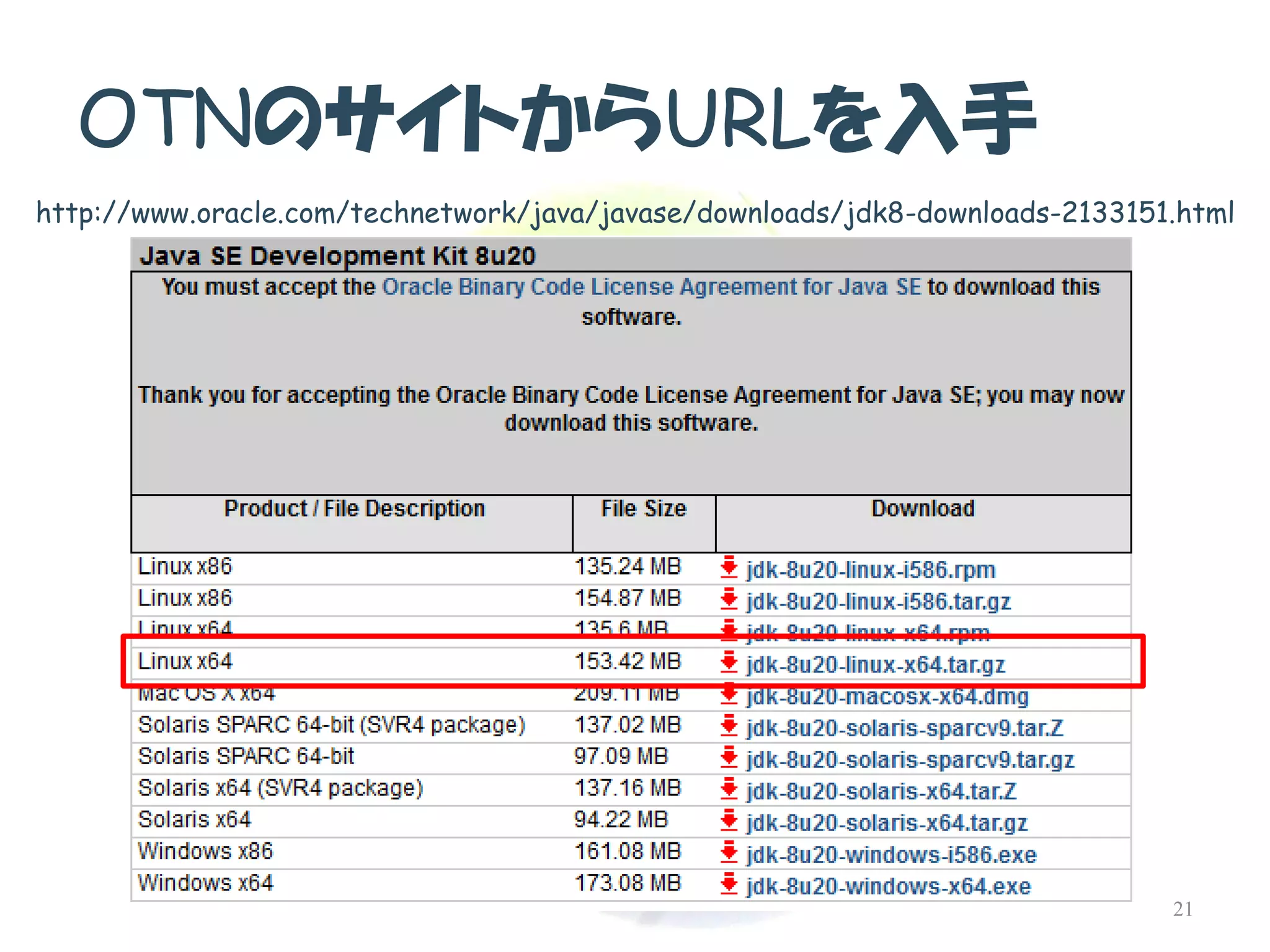Click download icon for jdk-8u20-solaris-x64.tar.gz

(x=729, y=820)
